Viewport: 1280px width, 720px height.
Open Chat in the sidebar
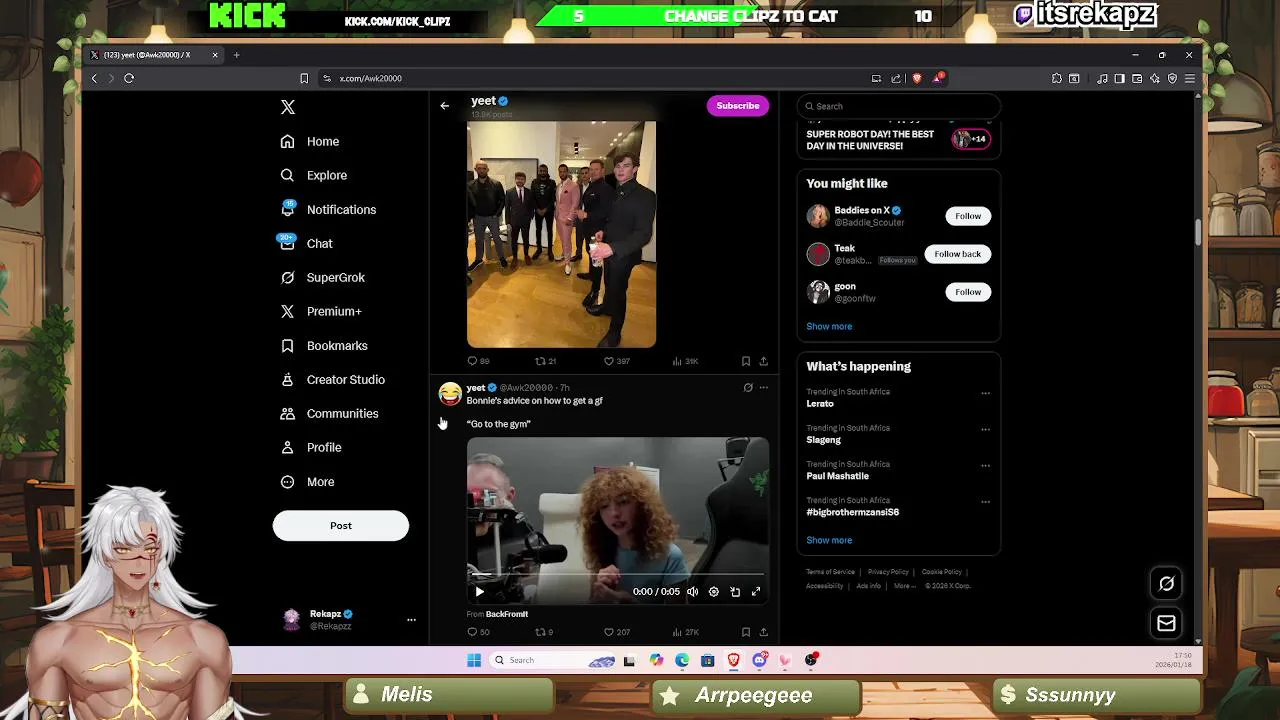click(x=306, y=244)
